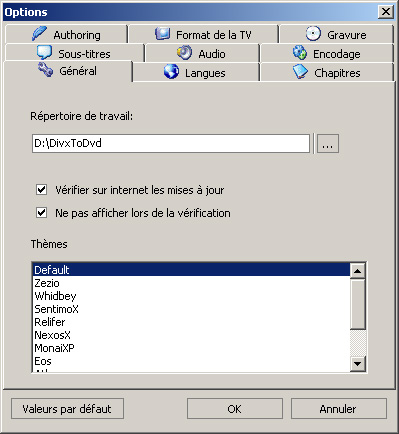The height and width of the screenshot is (434, 399).
Task: Select the Relifer theme
Action: [x=191, y=322]
